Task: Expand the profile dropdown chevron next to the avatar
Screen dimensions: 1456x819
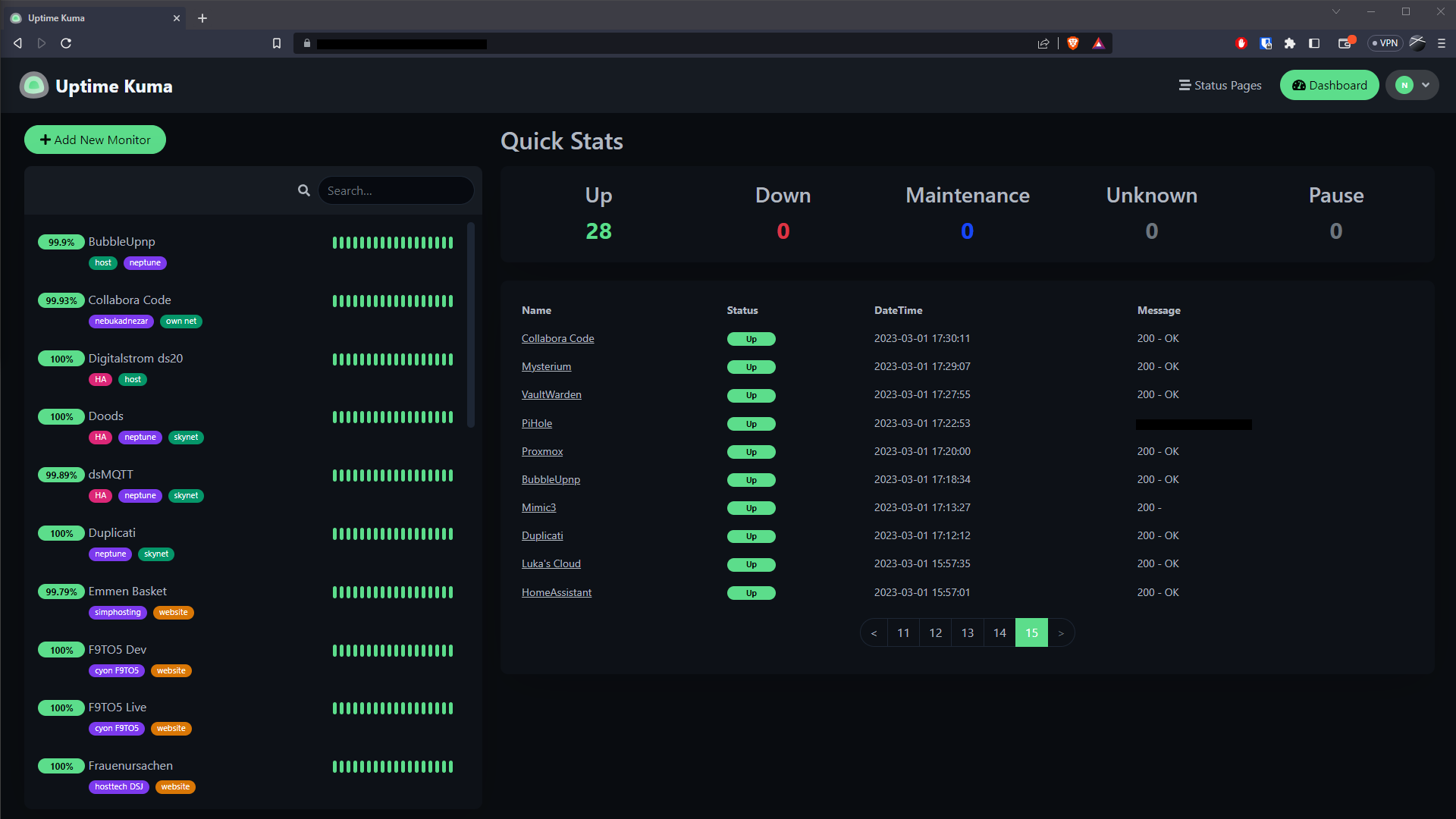Action: pyautogui.click(x=1424, y=85)
